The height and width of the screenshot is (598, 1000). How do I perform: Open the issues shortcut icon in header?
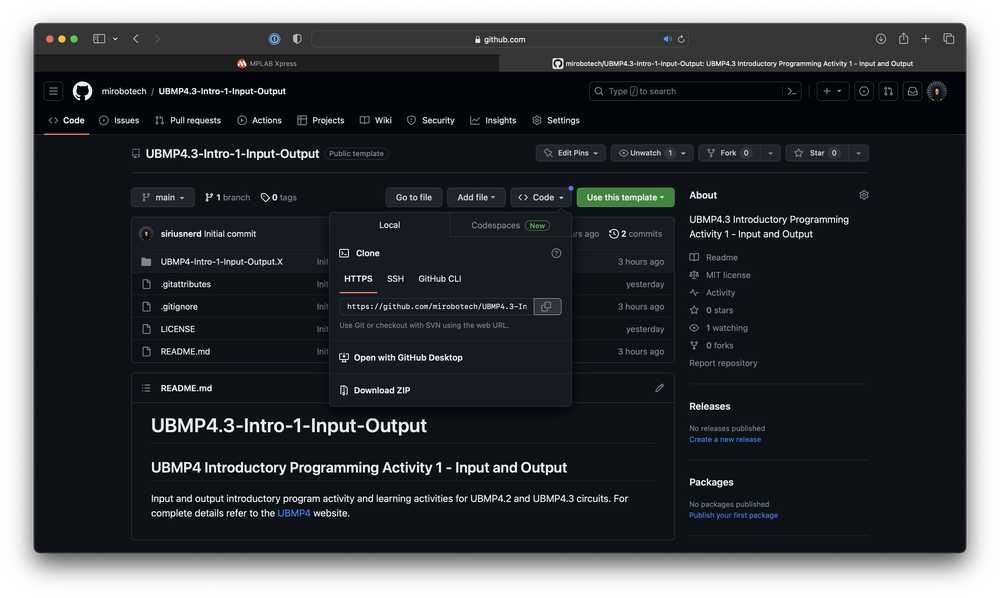point(864,91)
